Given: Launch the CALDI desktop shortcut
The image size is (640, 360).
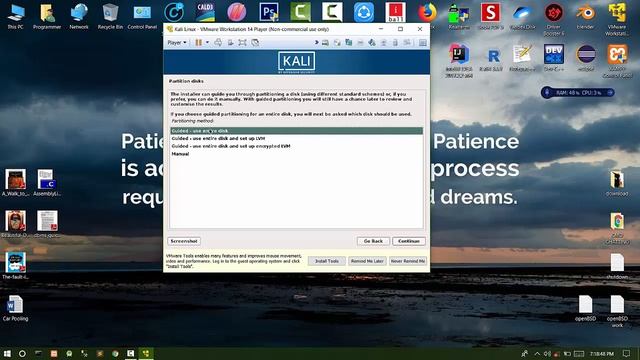Looking at the screenshot, I should (x=205, y=12).
